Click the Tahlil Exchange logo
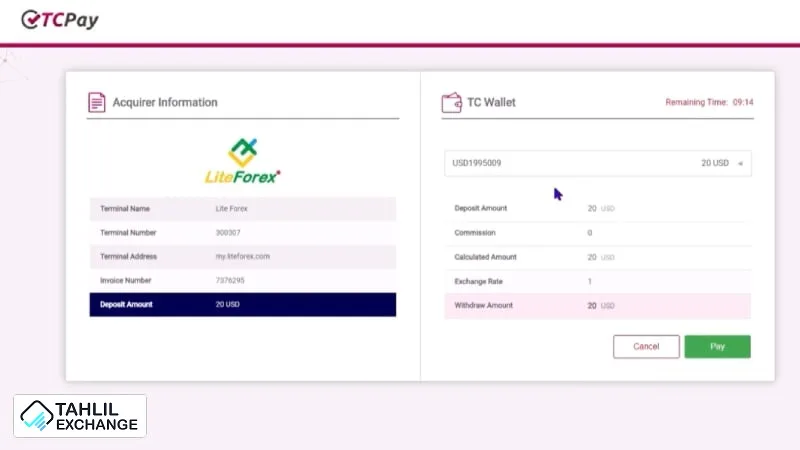 [x=80, y=415]
